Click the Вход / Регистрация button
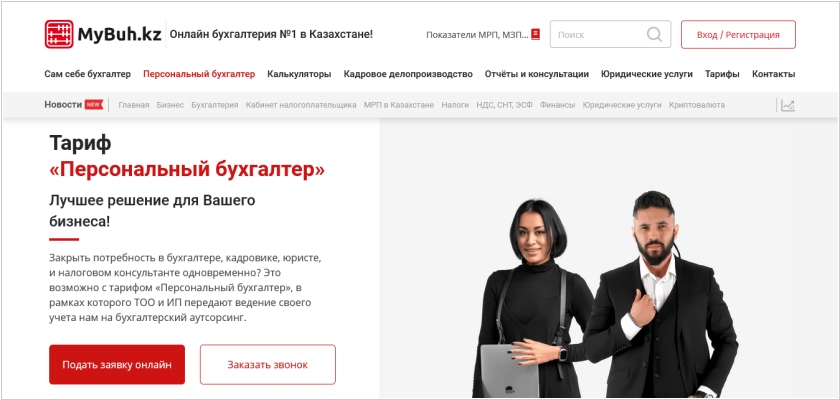 [738, 35]
